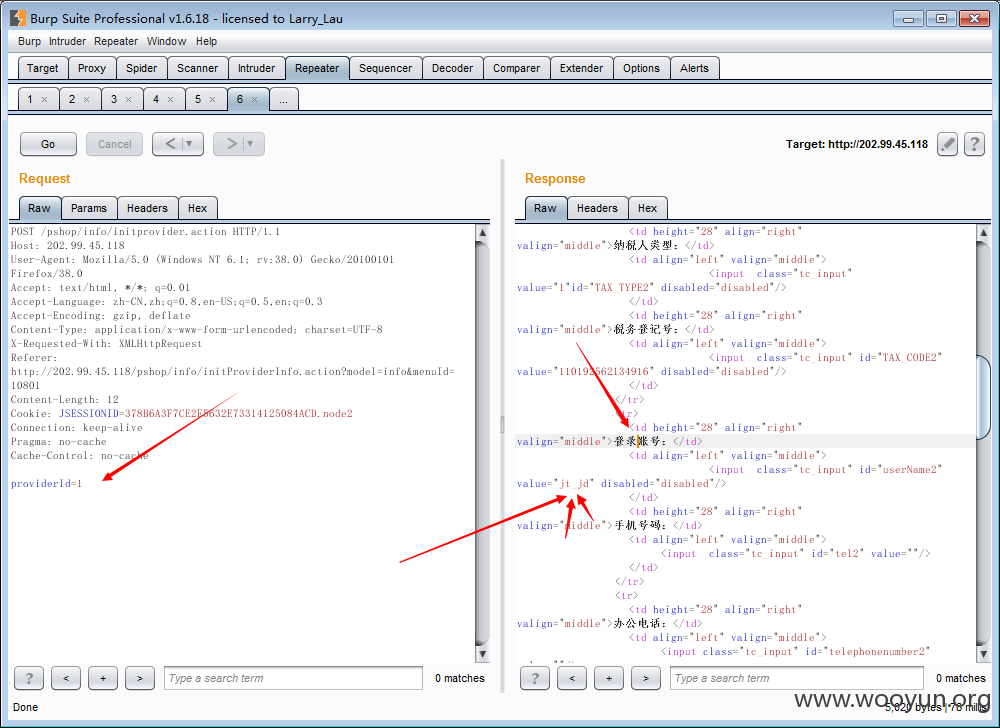
Task: Go to previous match in response search
Action: 571,678
